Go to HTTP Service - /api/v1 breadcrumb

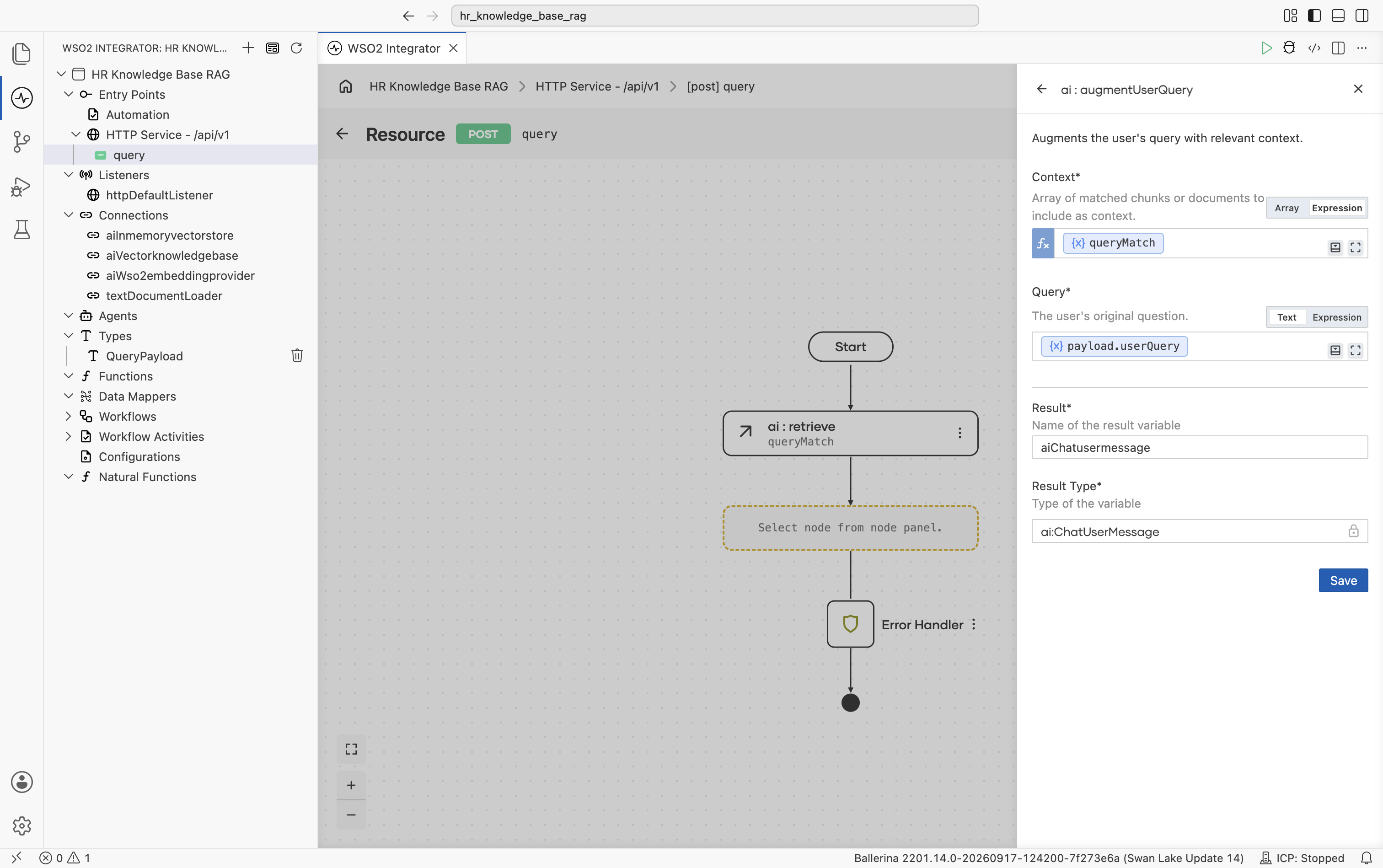(x=597, y=86)
